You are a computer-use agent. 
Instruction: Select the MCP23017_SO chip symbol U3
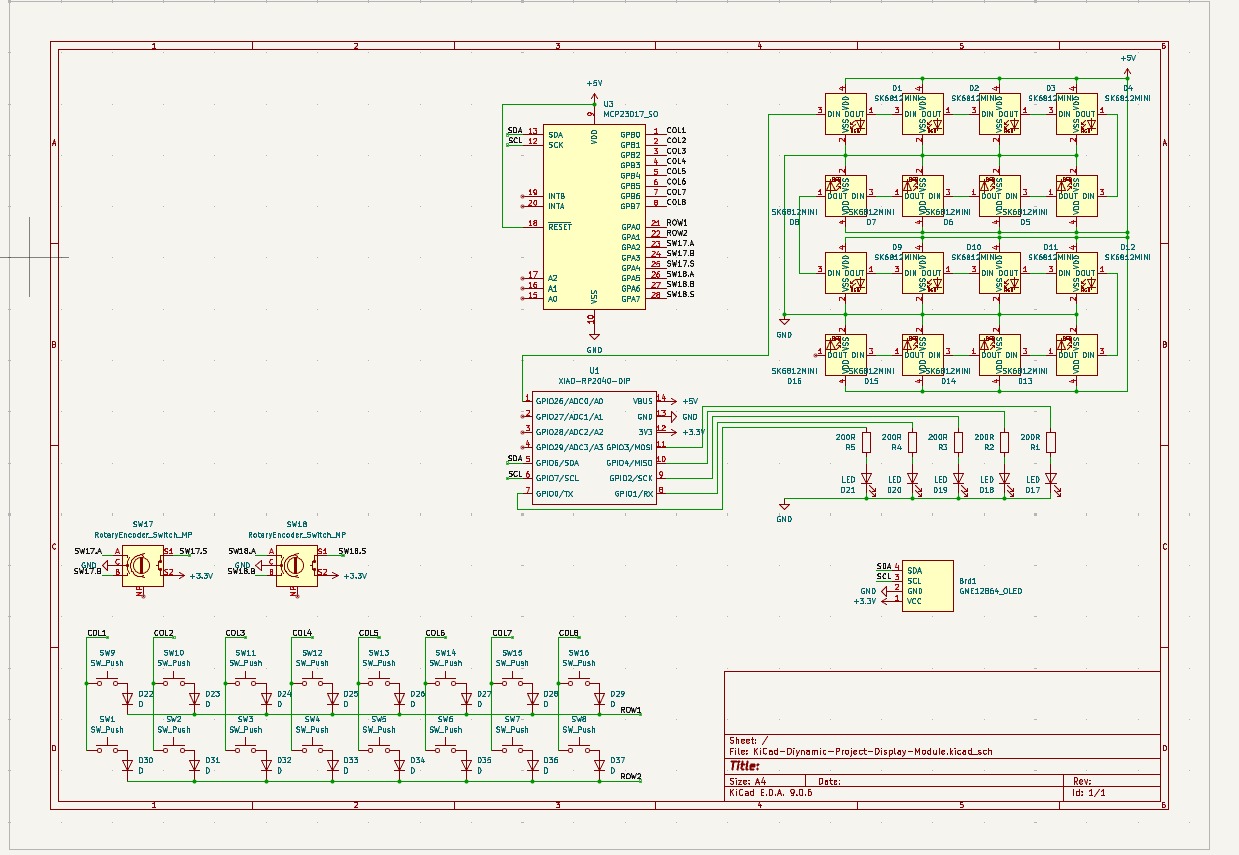[x=594, y=216]
